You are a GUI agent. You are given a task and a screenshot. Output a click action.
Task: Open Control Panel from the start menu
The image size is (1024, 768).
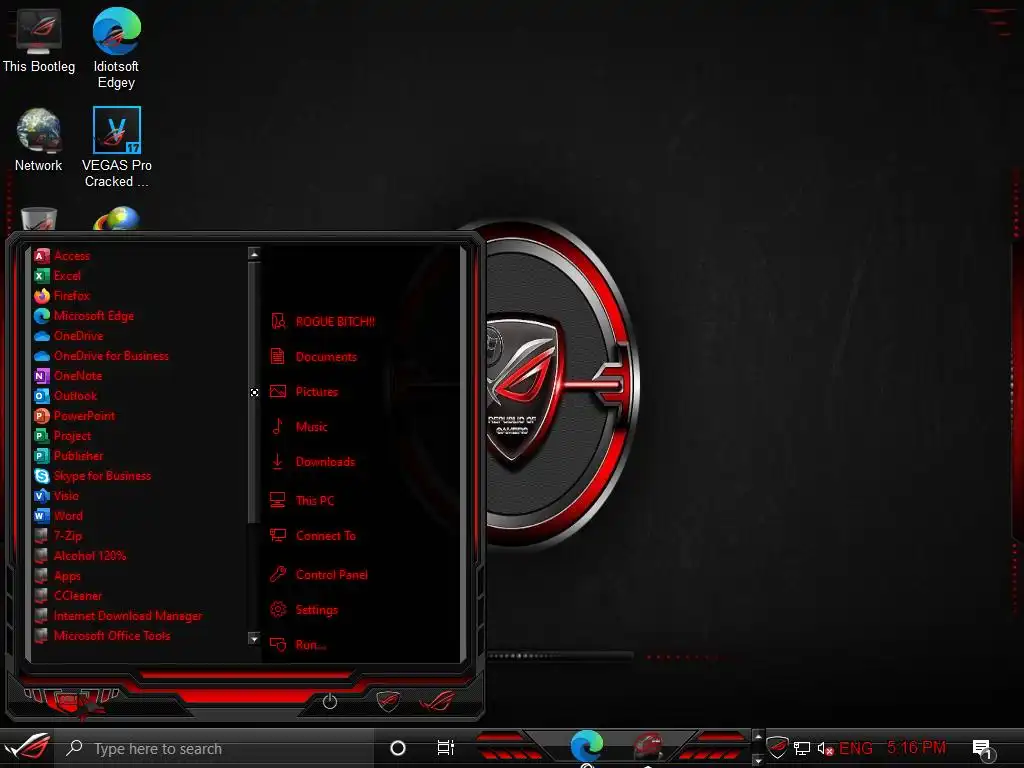319,575
